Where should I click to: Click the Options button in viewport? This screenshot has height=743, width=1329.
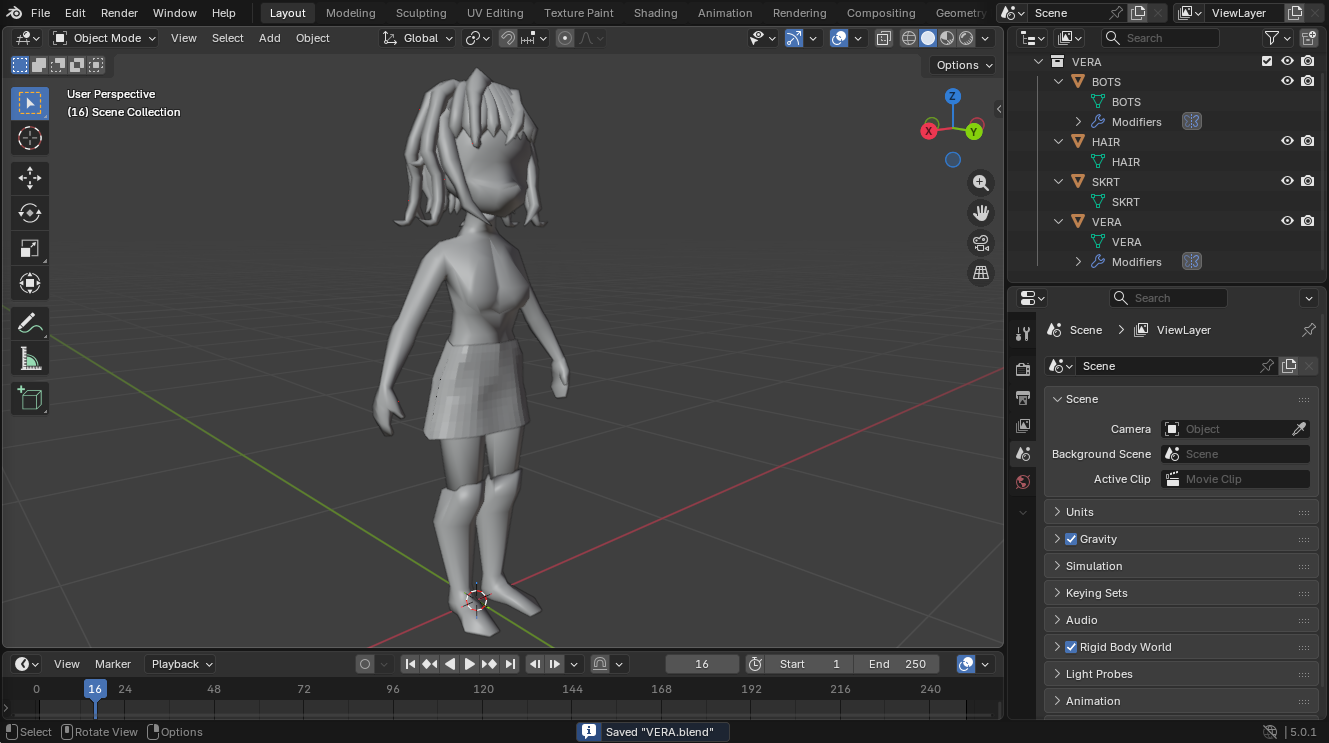click(x=963, y=65)
